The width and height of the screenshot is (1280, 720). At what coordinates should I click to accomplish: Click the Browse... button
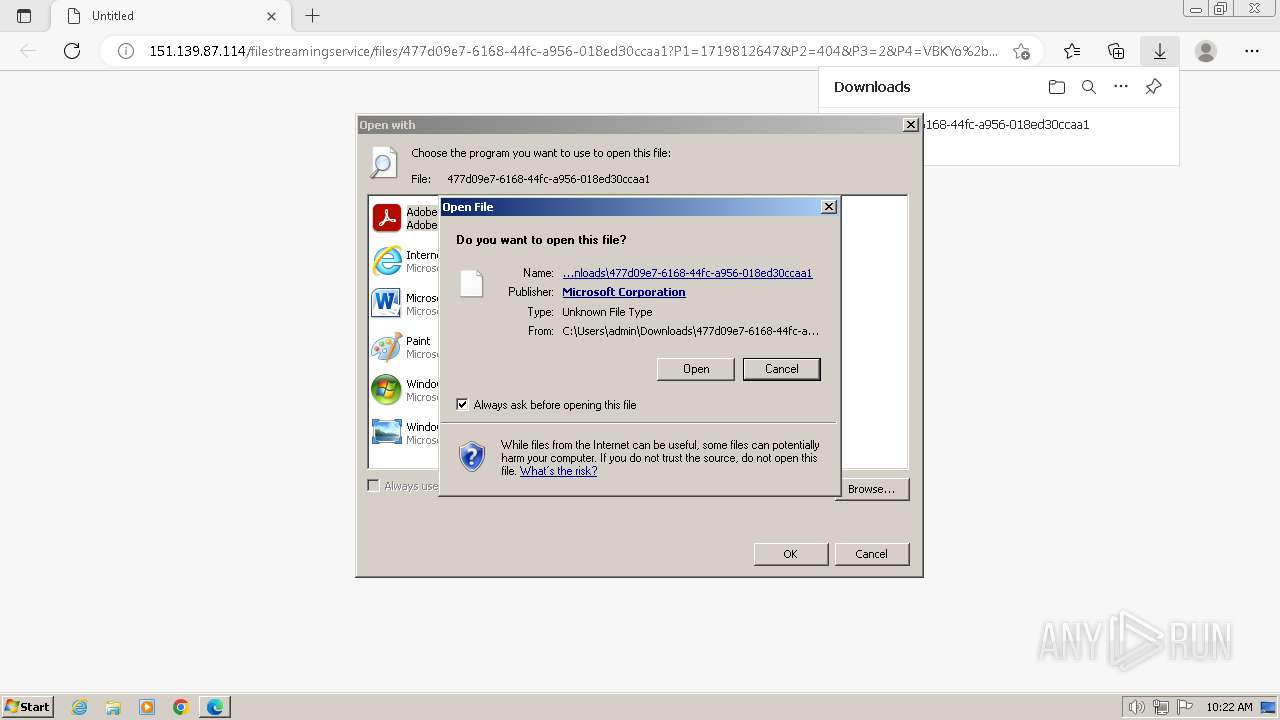tap(872, 489)
